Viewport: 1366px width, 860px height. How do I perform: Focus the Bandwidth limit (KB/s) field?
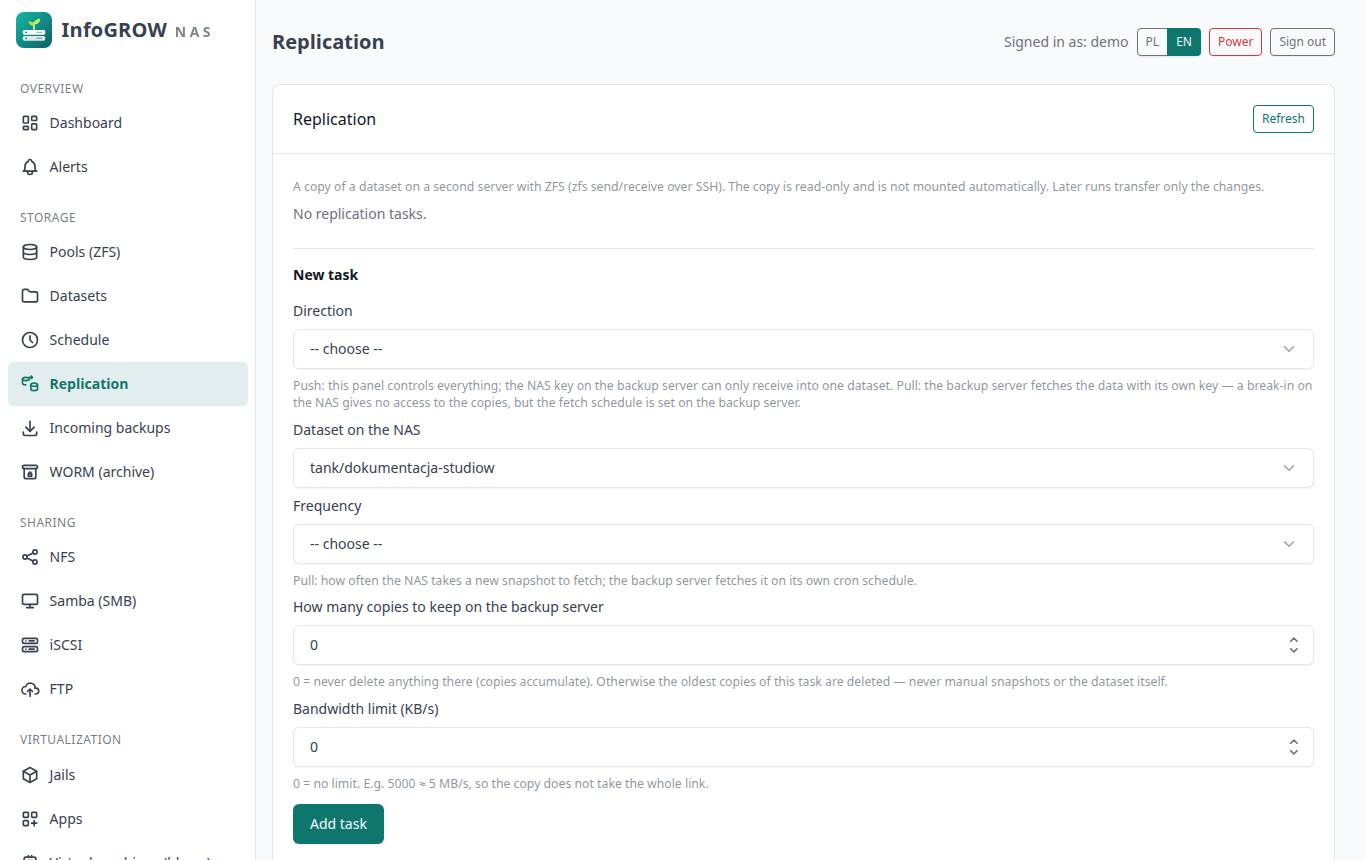point(803,747)
